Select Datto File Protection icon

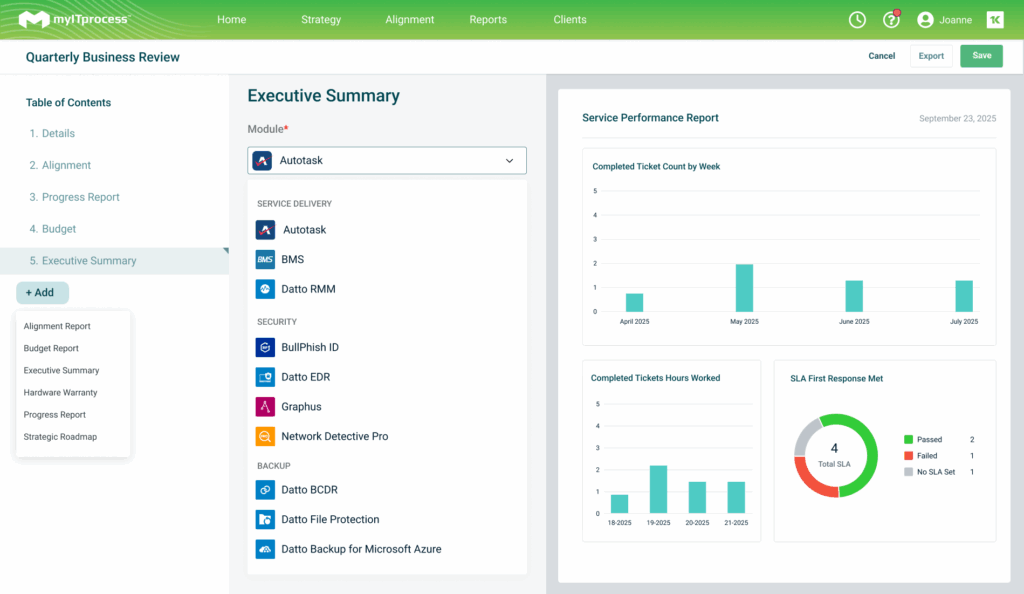[x=265, y=520]
